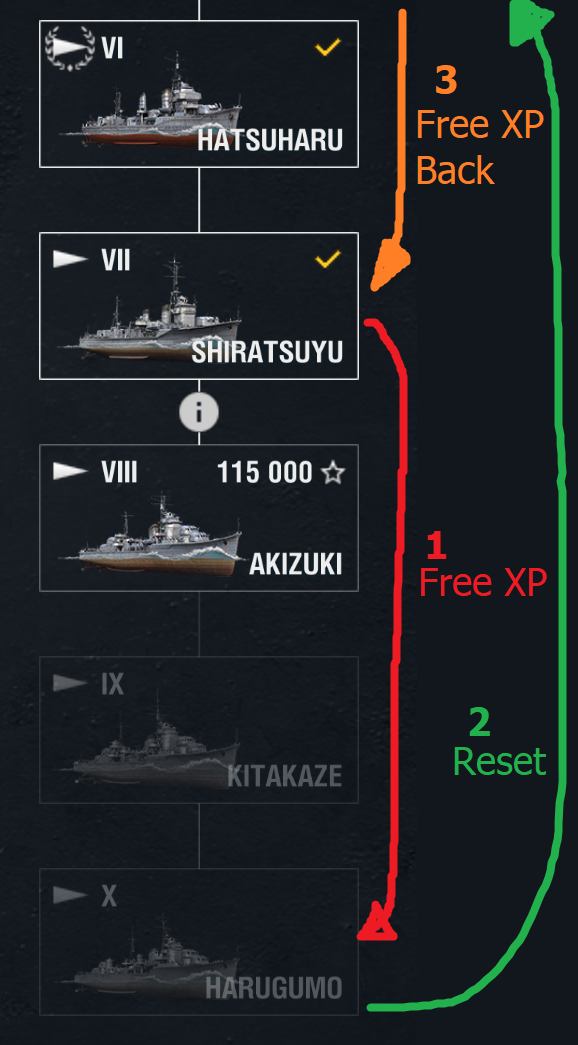Click the laurel wreath flag icon on Hatsuharu

[69, 48]
